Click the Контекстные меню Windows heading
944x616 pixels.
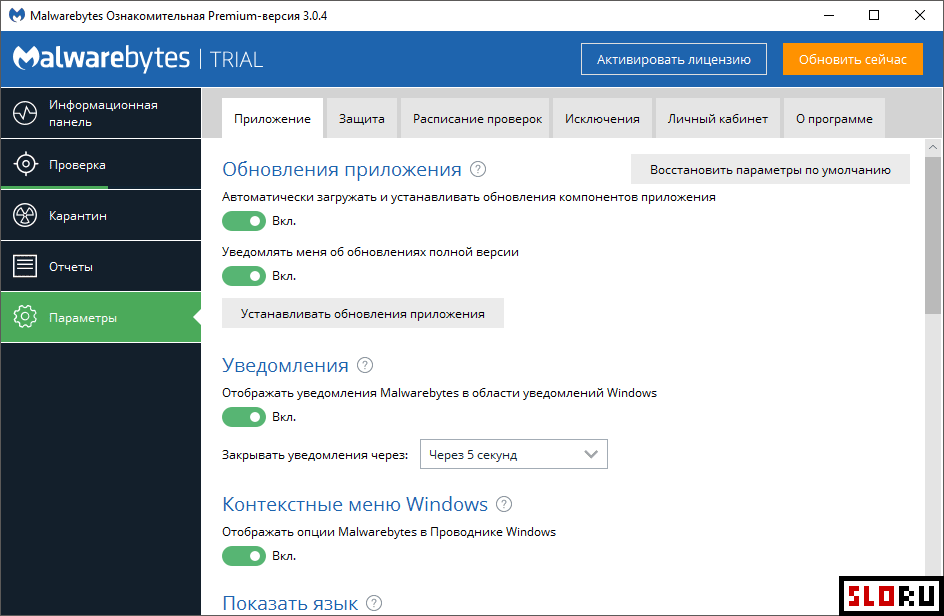[x=355, y=504]
